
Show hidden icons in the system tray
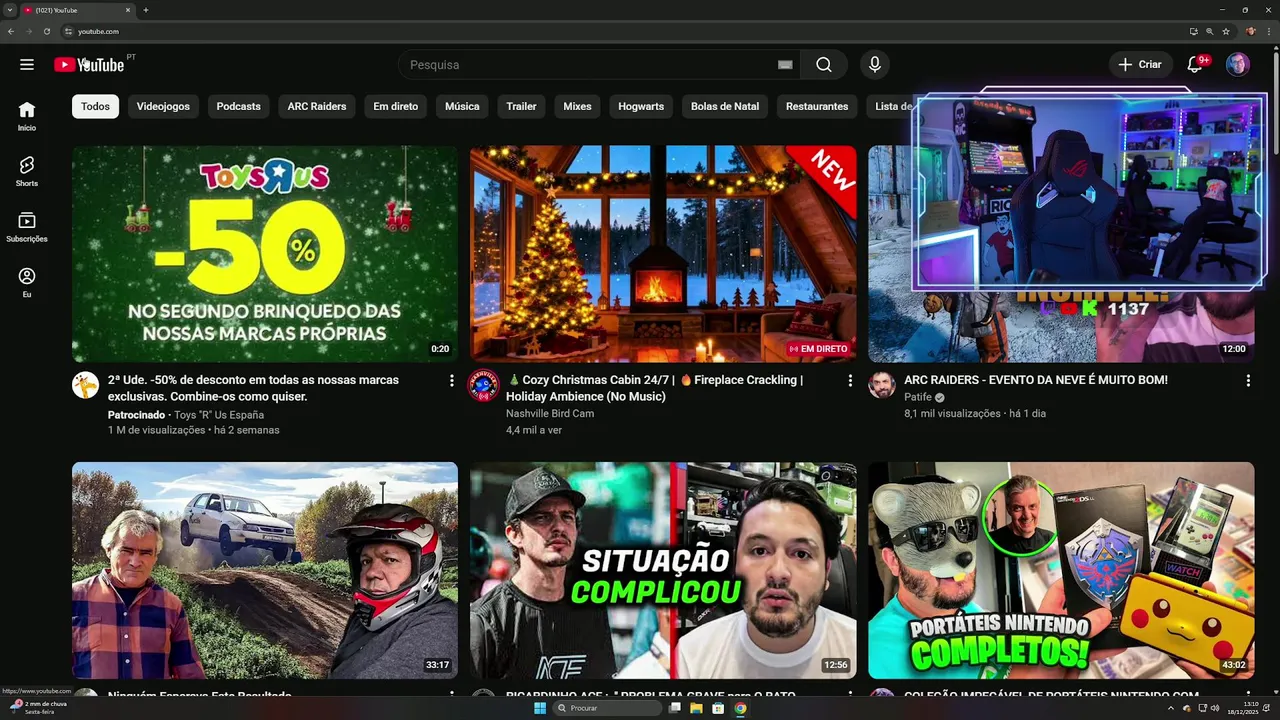click(1171, 708)
